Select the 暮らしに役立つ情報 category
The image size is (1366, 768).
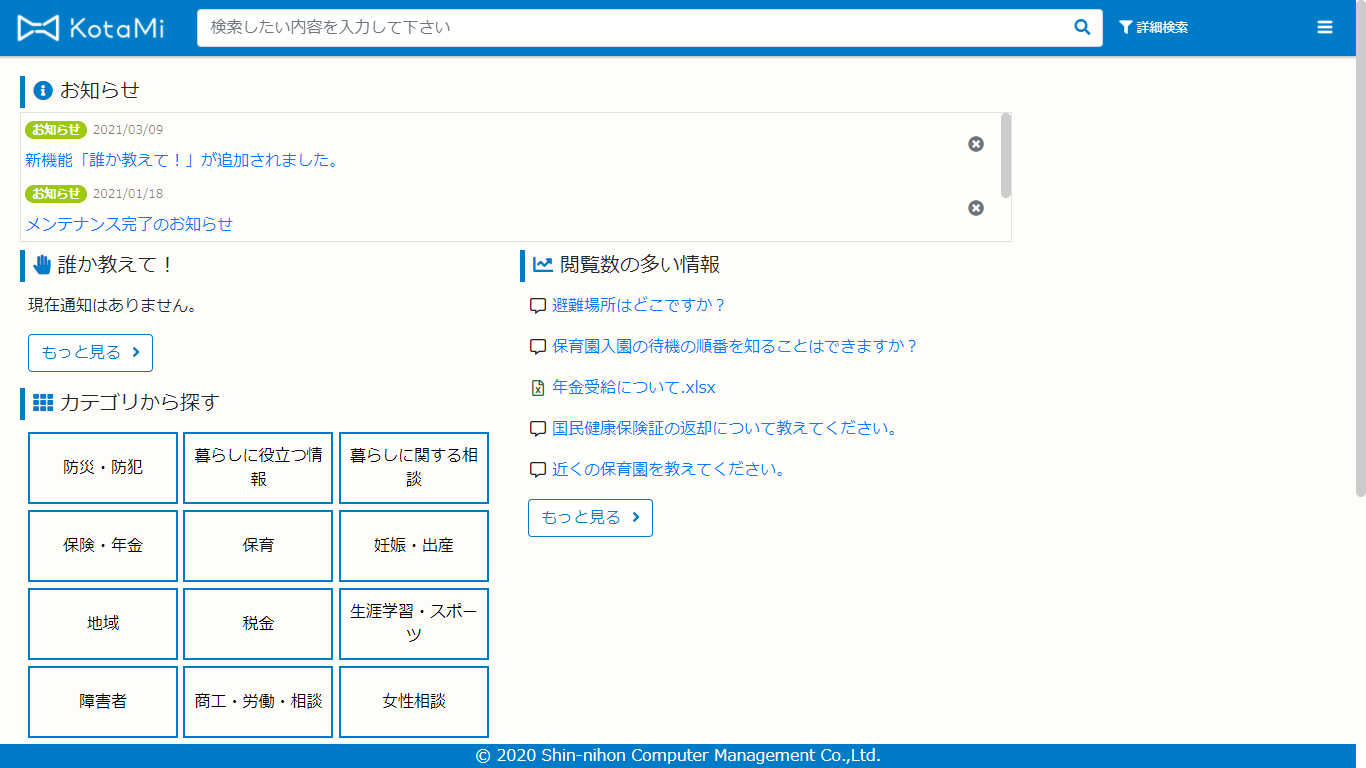tap(258, 468)
